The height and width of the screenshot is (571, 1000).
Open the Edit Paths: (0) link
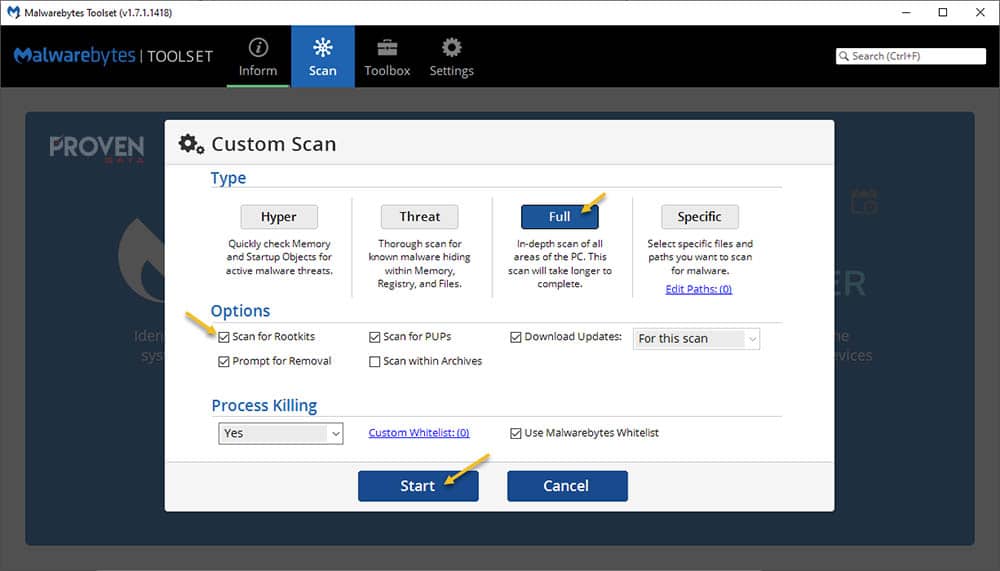698,289
